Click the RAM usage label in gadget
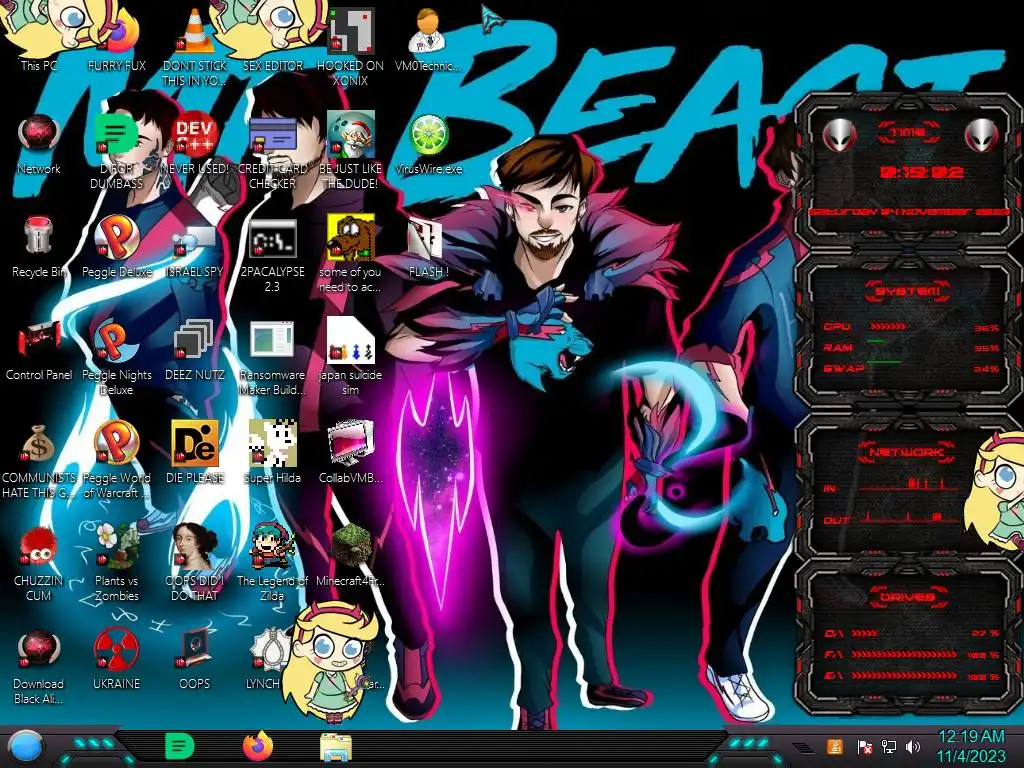1024x768 pixels. click(838, 347)
